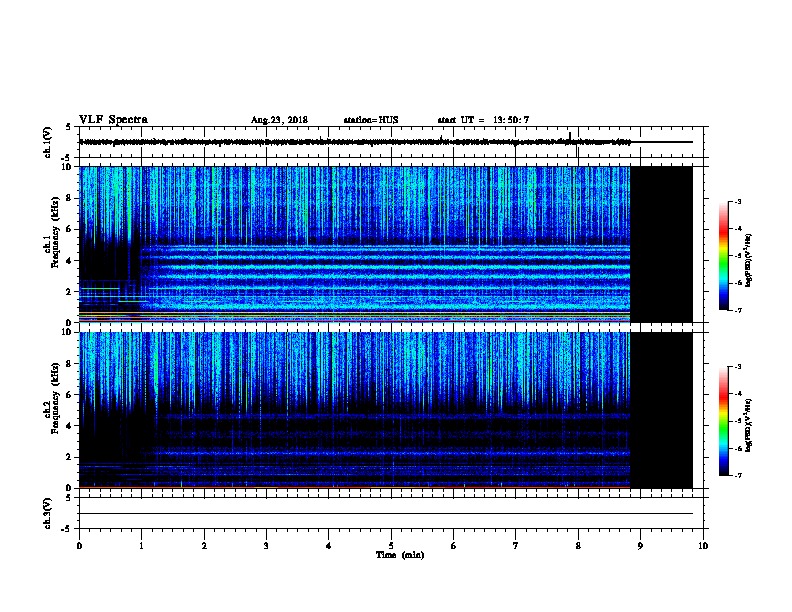This screenshot has width=792, height=612.
Task: Click the date 'Aug.23, 2018' label
Action: click(279, 120)
